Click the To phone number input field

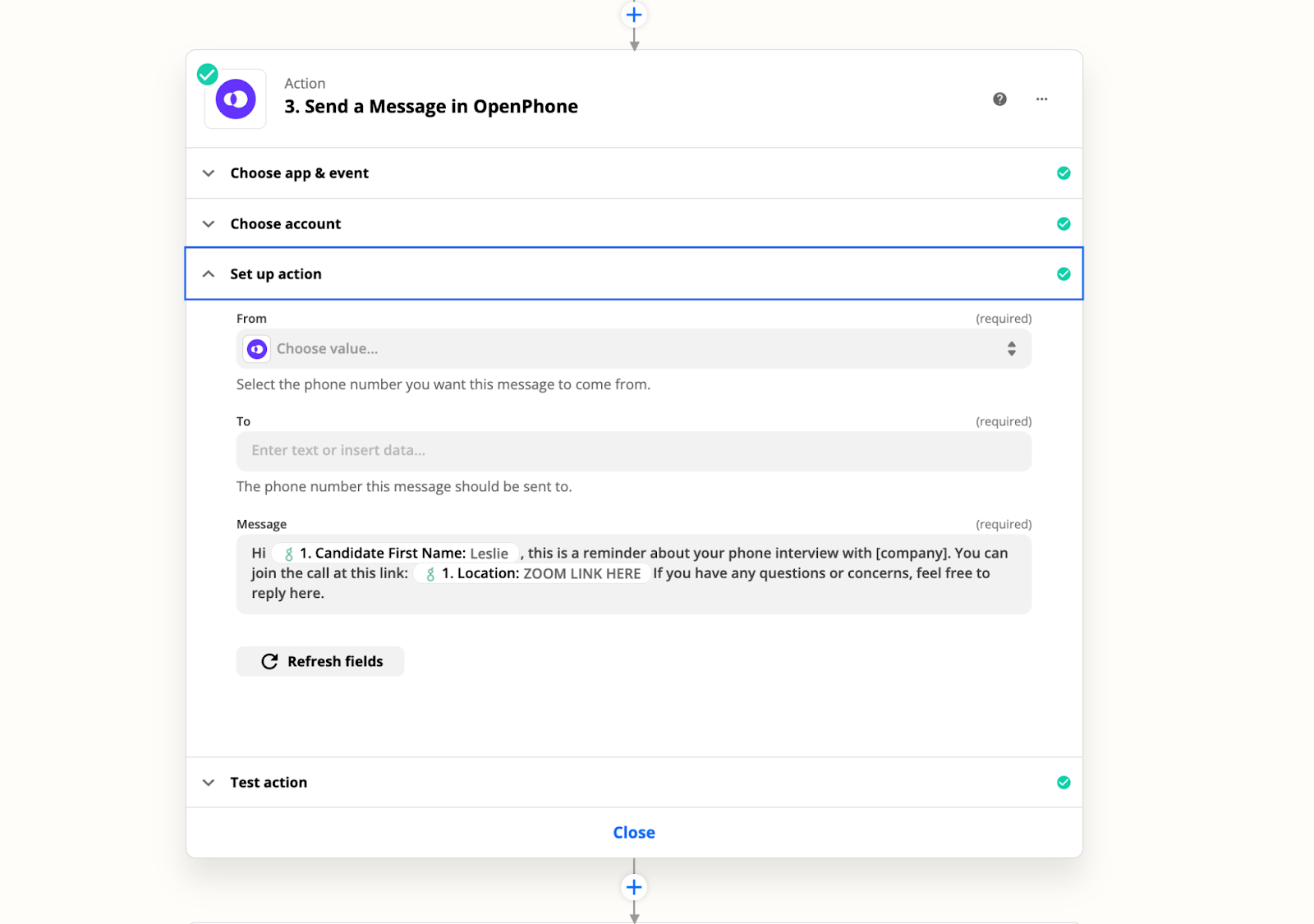click(634, 451)
